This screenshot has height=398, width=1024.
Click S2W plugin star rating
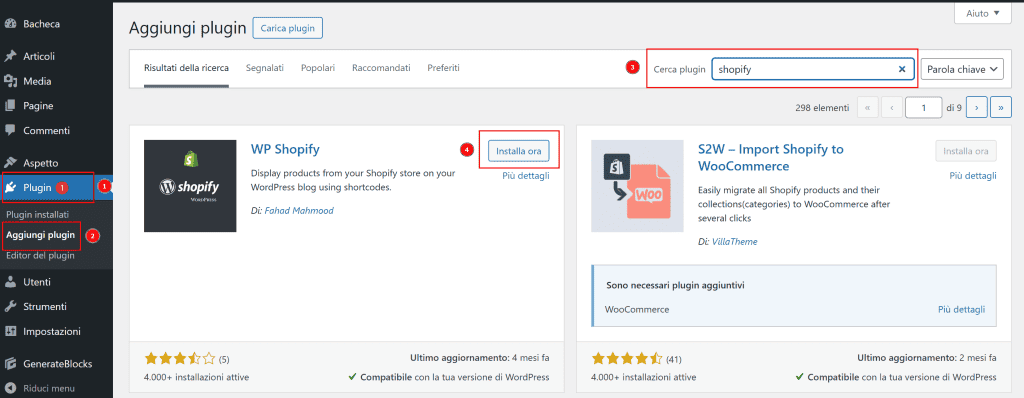point(627,358)
